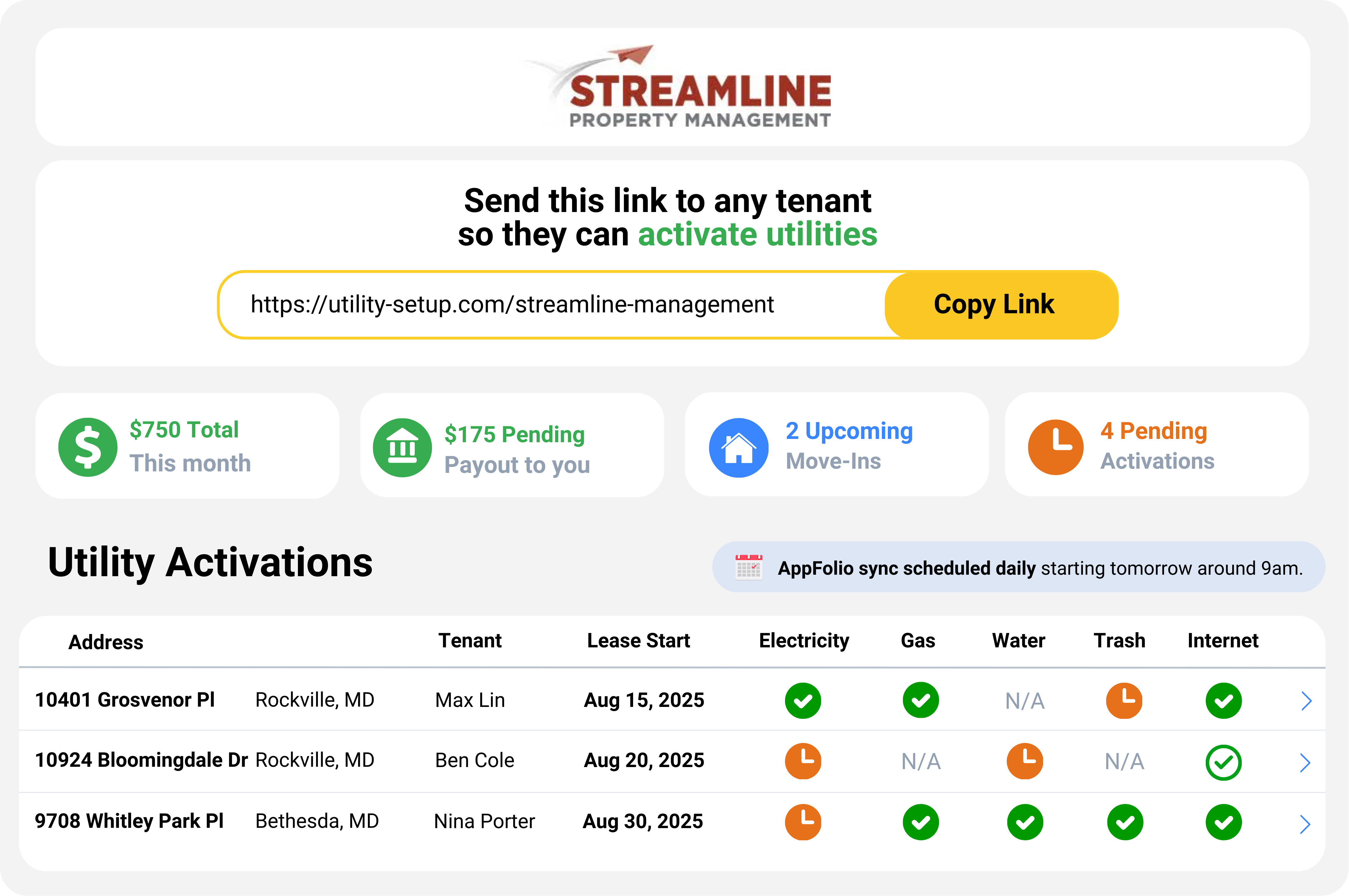Image resolution: width=1349 pixels, height=896 pixels.
Task: Click Bethesda, MD city text
Action: (x=317, y=822)
